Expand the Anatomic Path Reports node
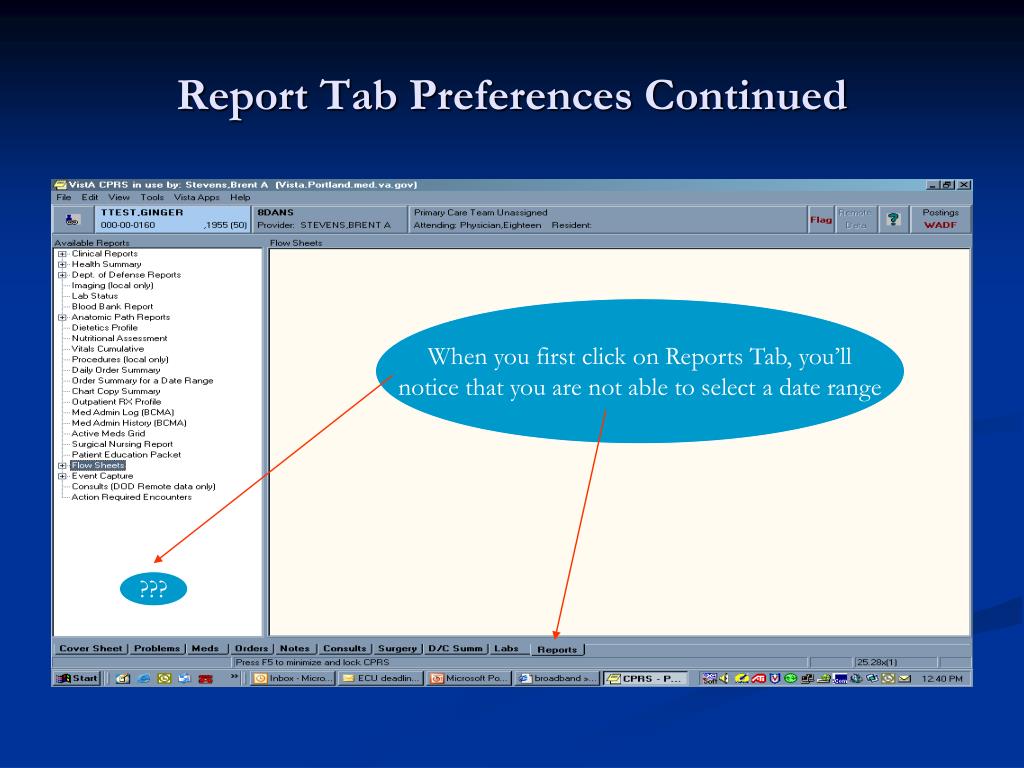 tap(62, 317)
